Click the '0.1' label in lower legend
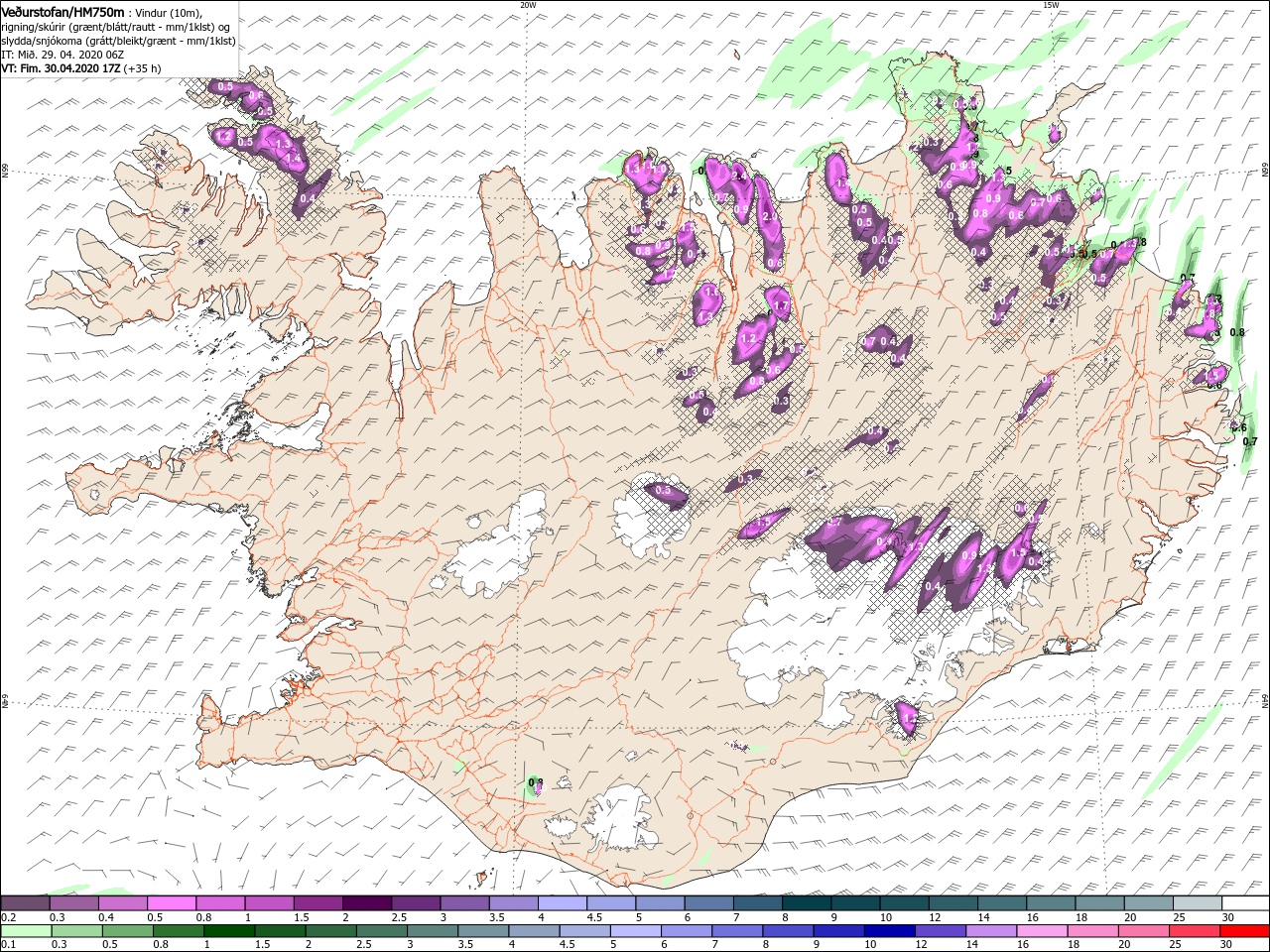The height and width of the screenshot is (952, 1270). 8,945
